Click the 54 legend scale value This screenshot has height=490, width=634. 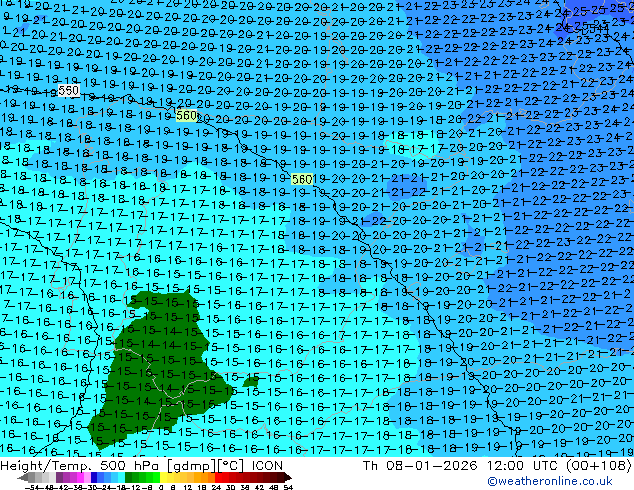coord(288,487)
